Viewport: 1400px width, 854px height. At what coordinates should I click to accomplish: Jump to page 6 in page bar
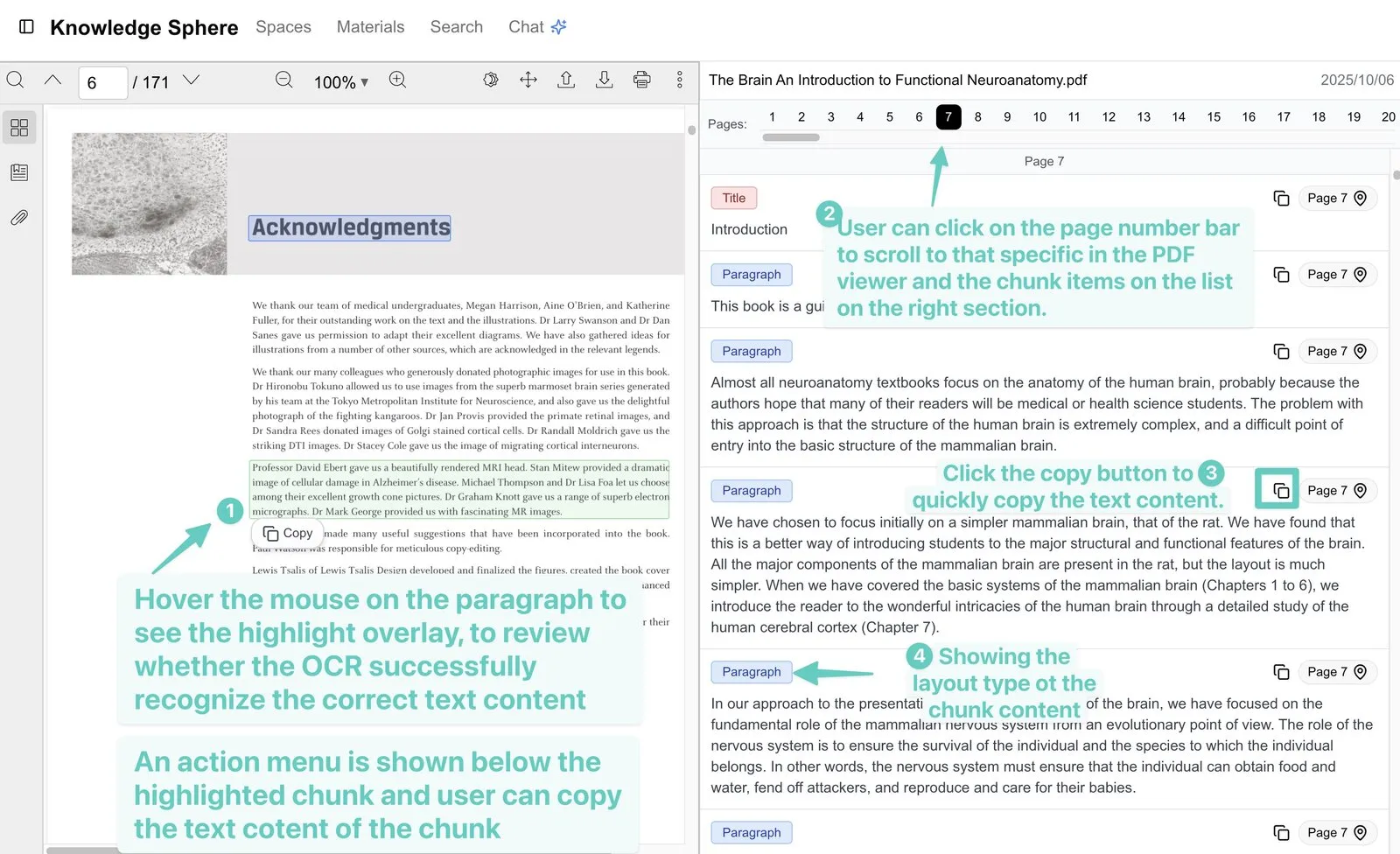919,117
